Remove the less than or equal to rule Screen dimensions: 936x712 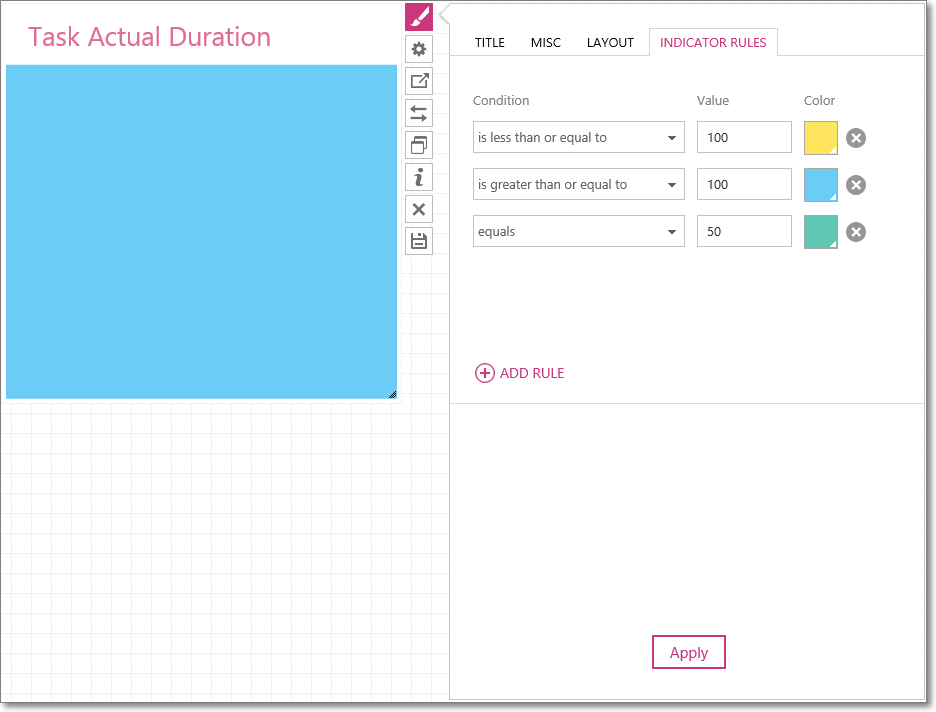(855, 138)
